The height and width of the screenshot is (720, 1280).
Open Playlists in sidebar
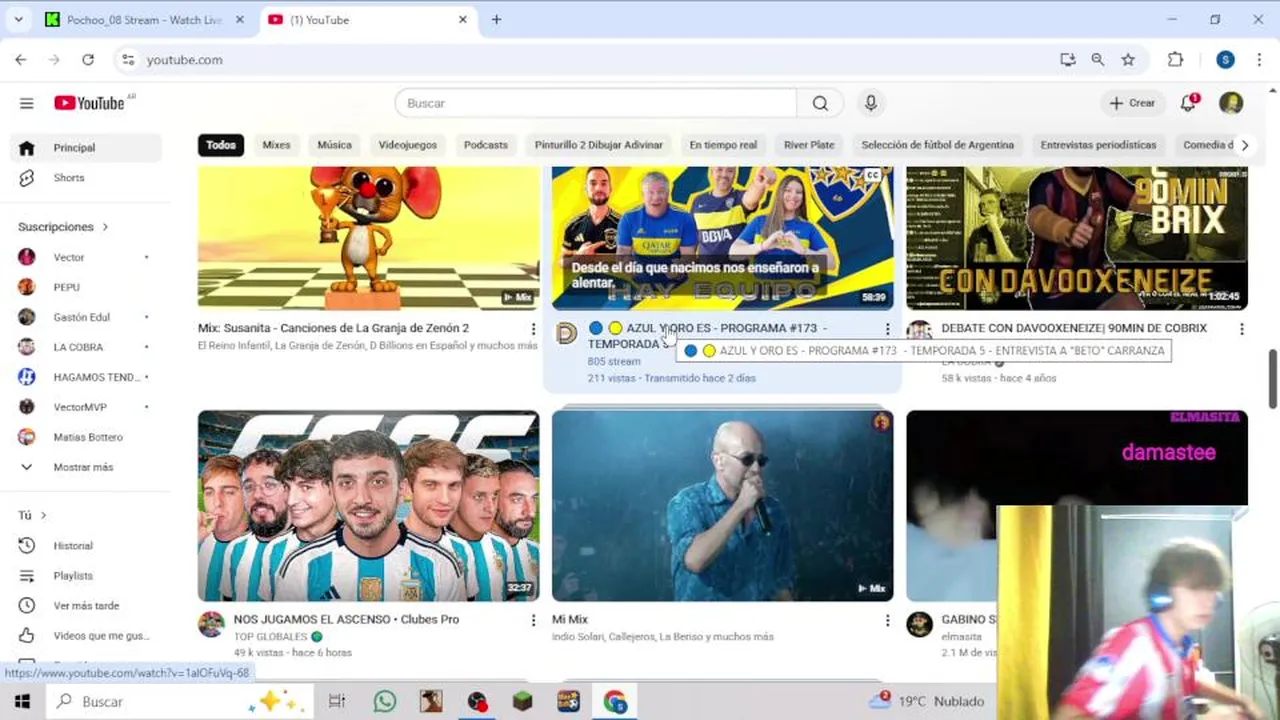coord(87,576)
